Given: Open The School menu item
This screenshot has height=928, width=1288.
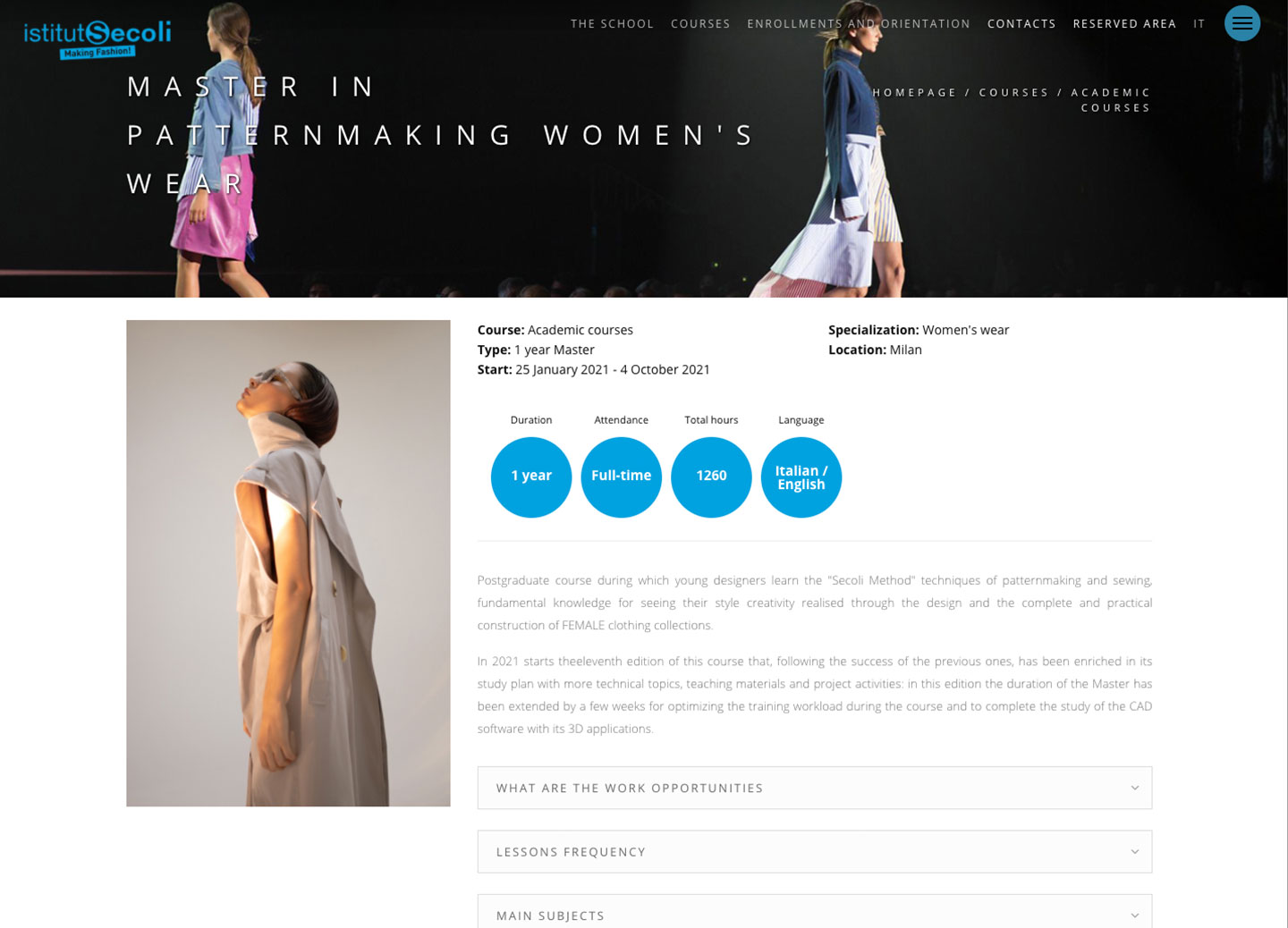Looking at the screenshot, I should coord(613,24).
